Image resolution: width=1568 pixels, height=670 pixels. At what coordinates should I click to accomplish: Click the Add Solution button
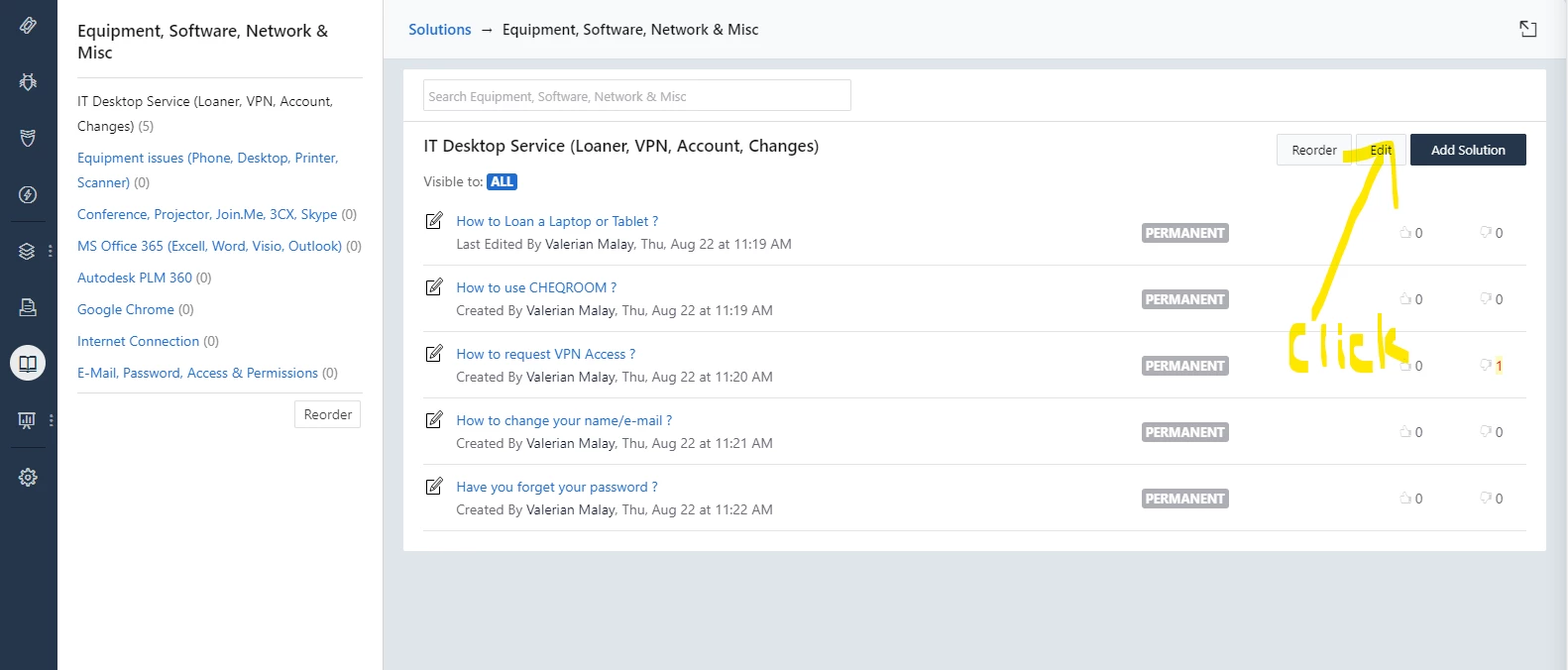click(1468, 150)
